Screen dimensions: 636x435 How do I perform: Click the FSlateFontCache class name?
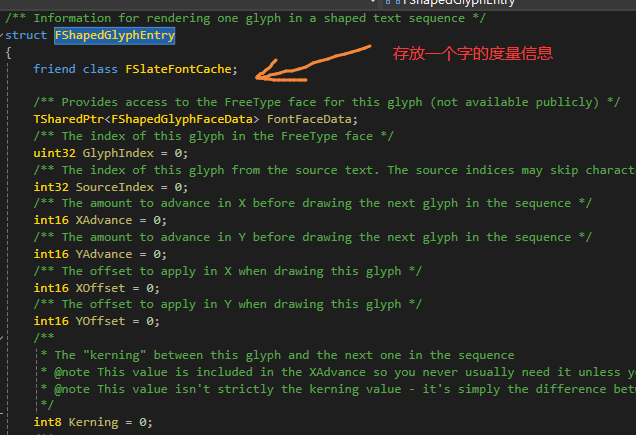click(178, 69)
